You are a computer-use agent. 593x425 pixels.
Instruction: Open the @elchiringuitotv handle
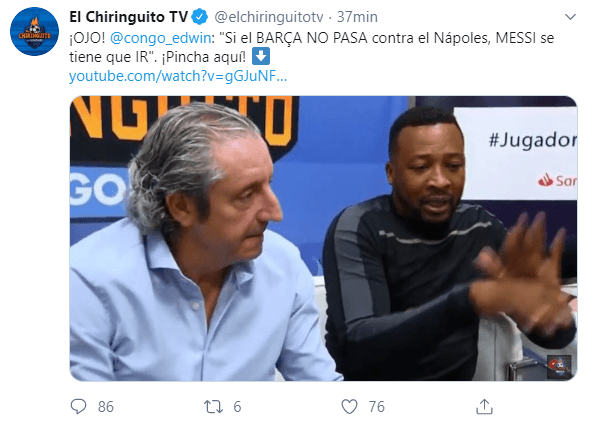click(x=269, y=17)
